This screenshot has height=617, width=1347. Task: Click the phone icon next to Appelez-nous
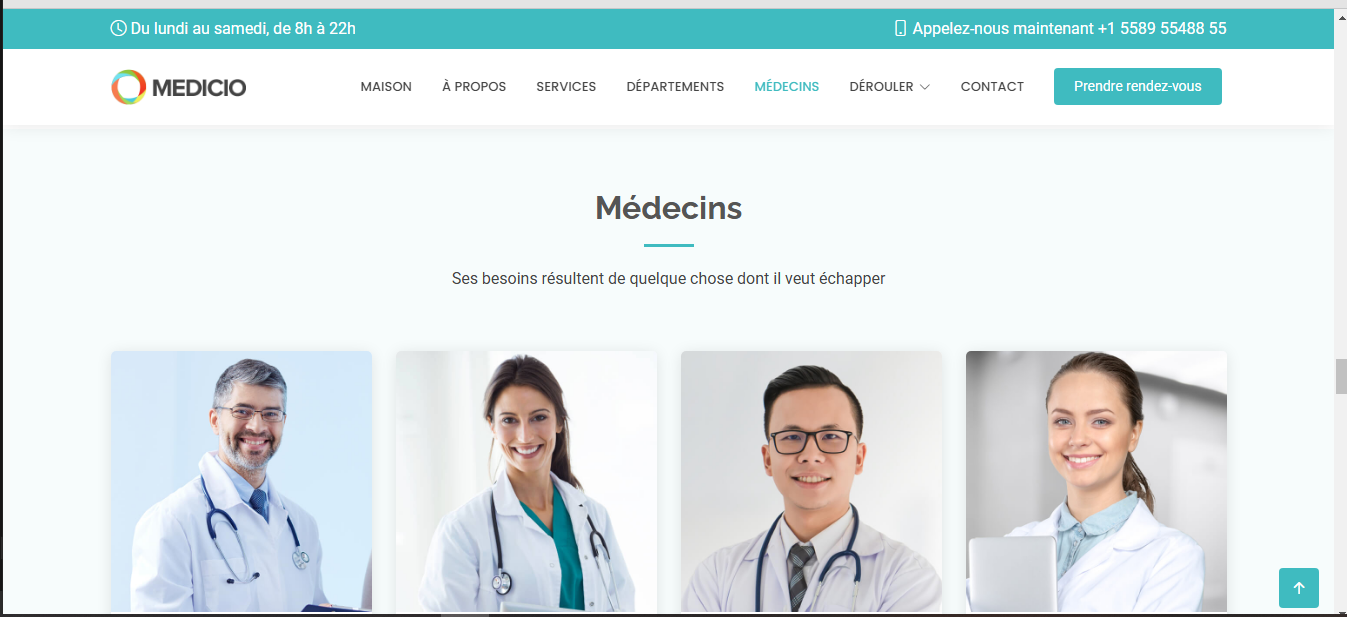pos(900,28)
